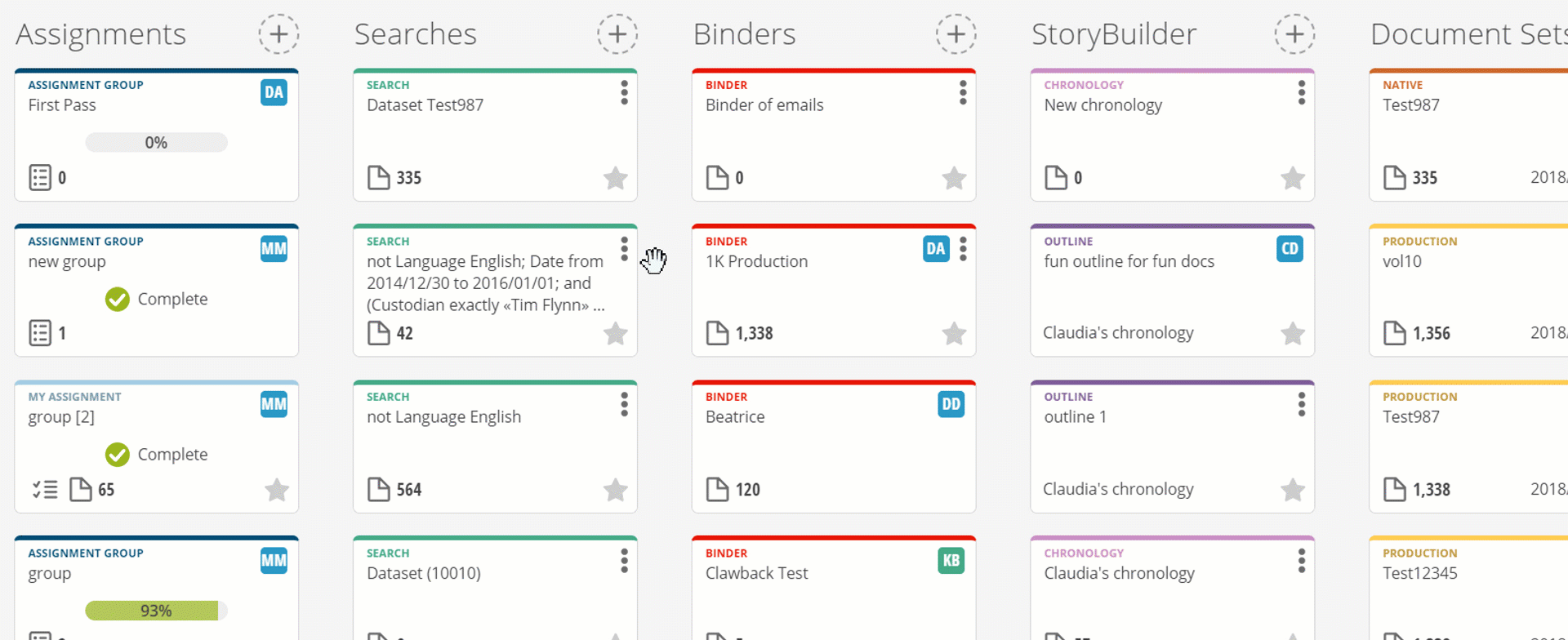Screen dimensions: 1568x640
Task: Click document icon on New chronology card
Action: [x=1056, y=177]
